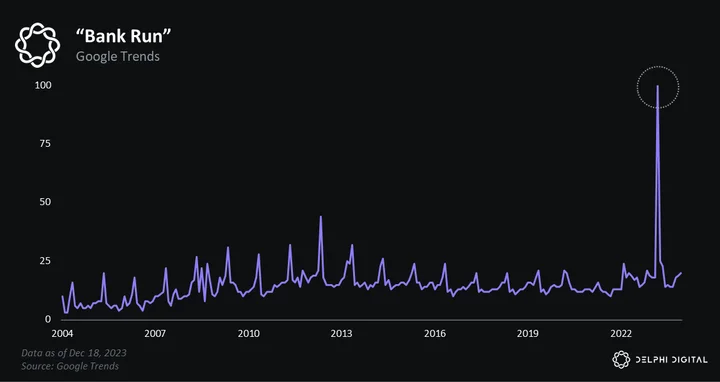
Task: Select the 25 y-axis label
Action: click(45, 261)
